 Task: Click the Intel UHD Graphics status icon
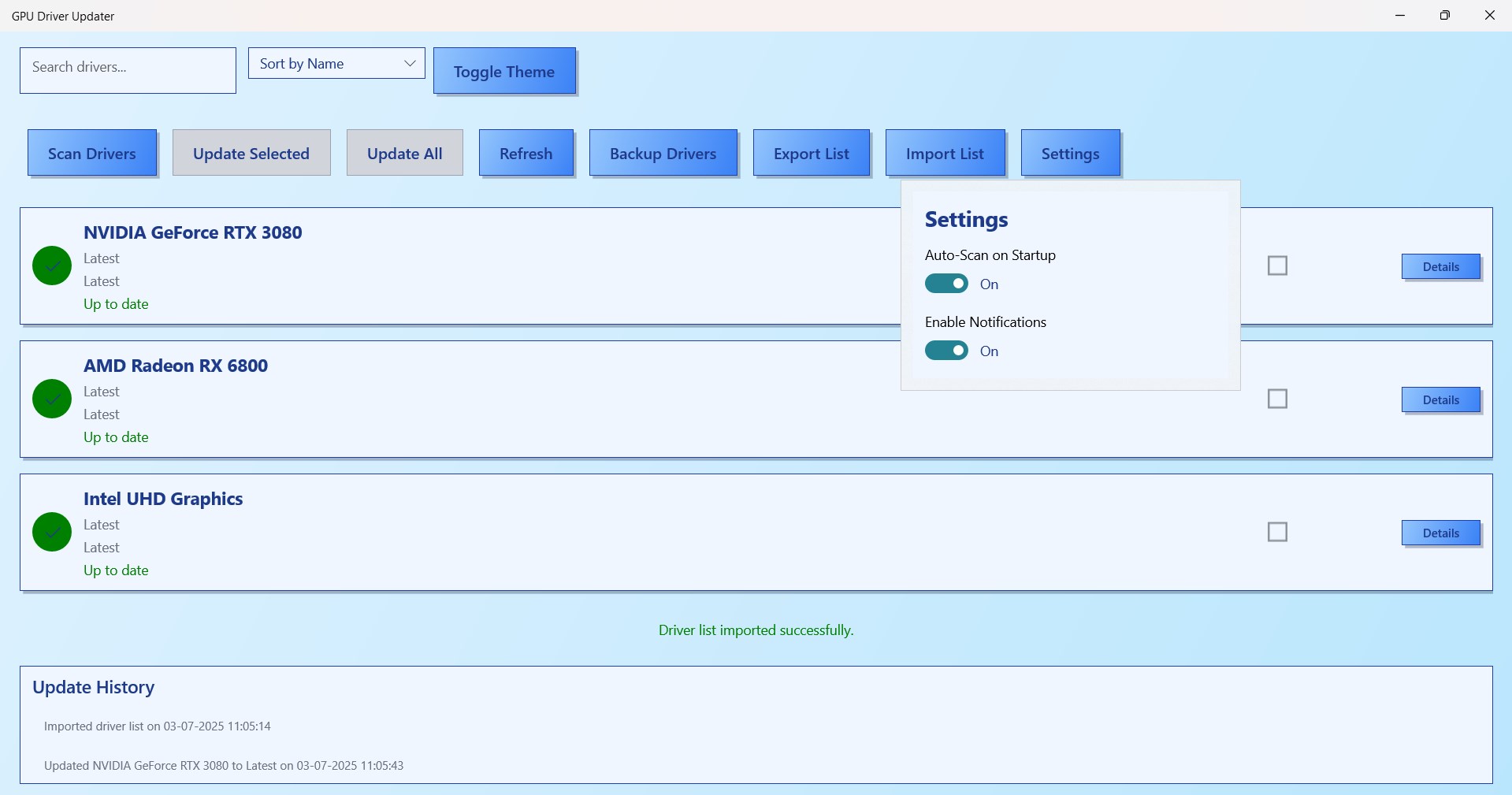(x=50, y=532)
